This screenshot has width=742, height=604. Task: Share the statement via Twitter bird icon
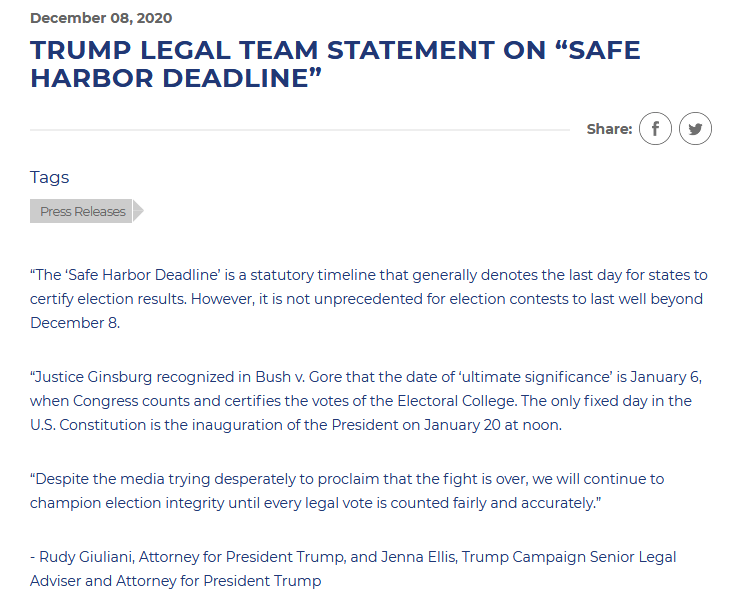pos(695,129)
